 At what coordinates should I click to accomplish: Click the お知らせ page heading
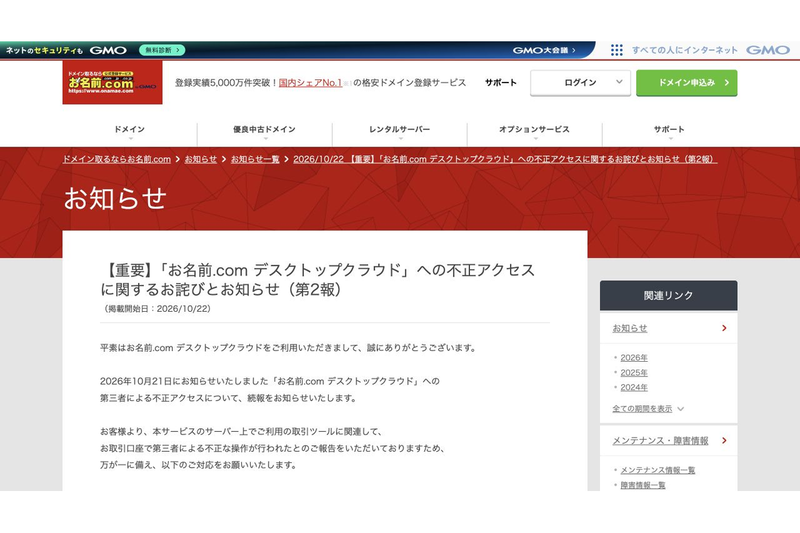[115, 198]
